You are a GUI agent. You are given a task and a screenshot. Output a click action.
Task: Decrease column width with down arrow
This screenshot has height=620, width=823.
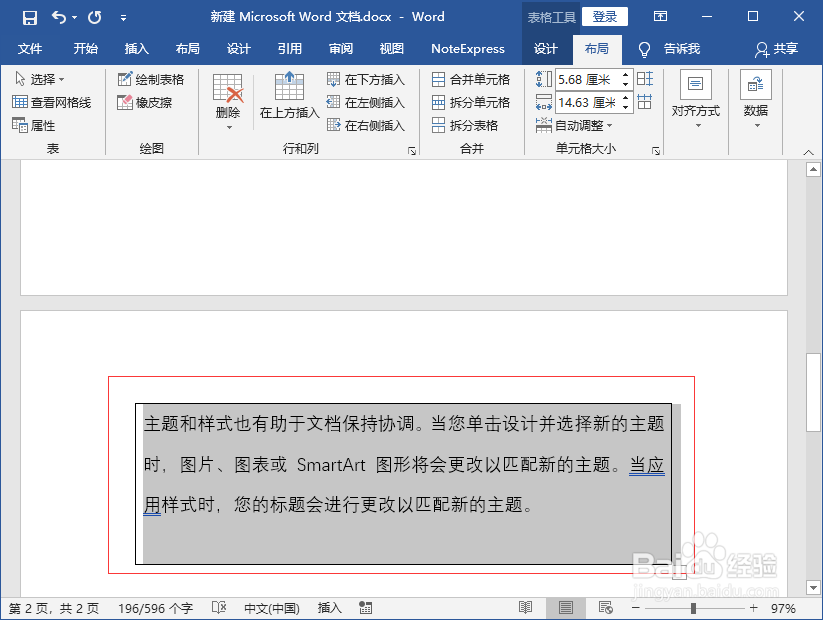pyautogui.click(x=626, y=107)
